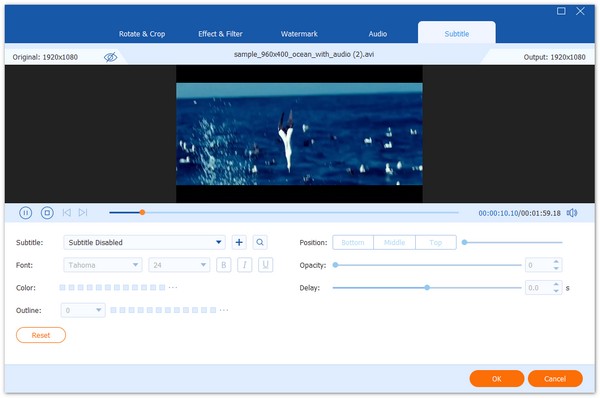Open the Subtitle Disabled dropdown

[x=144, y=242]
